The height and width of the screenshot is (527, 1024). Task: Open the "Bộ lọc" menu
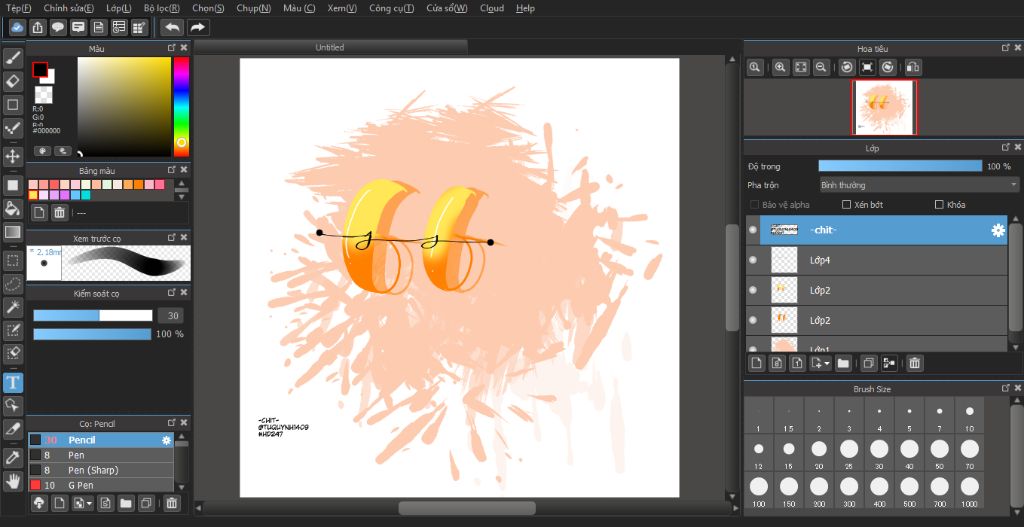tap(161, 8)
